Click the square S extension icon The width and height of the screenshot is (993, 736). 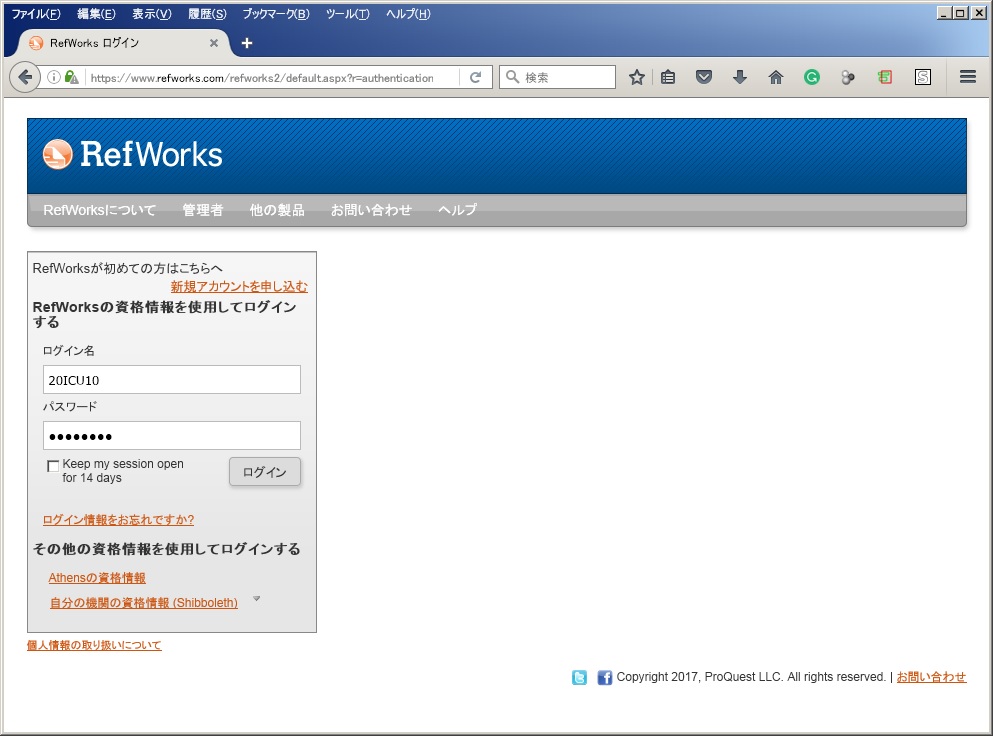click(923, 77)
